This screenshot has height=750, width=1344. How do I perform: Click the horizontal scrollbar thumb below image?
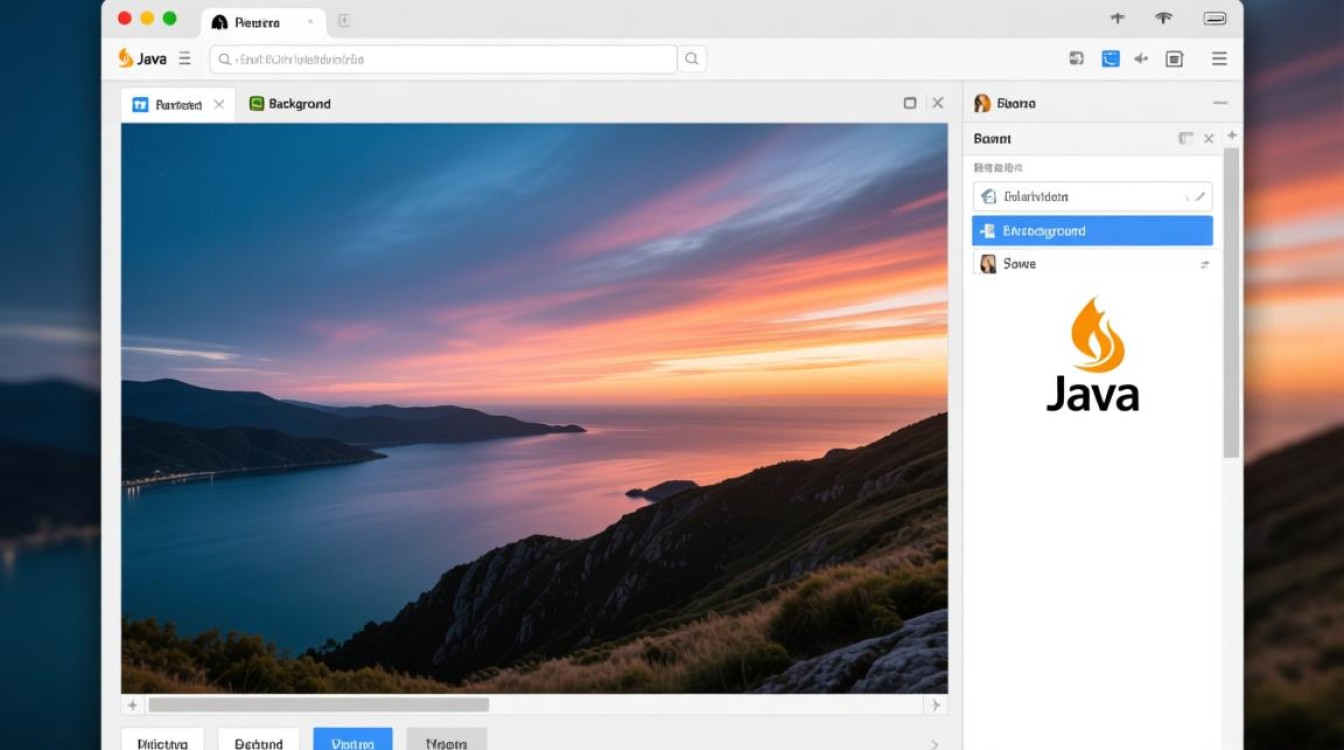click(318, 705)
